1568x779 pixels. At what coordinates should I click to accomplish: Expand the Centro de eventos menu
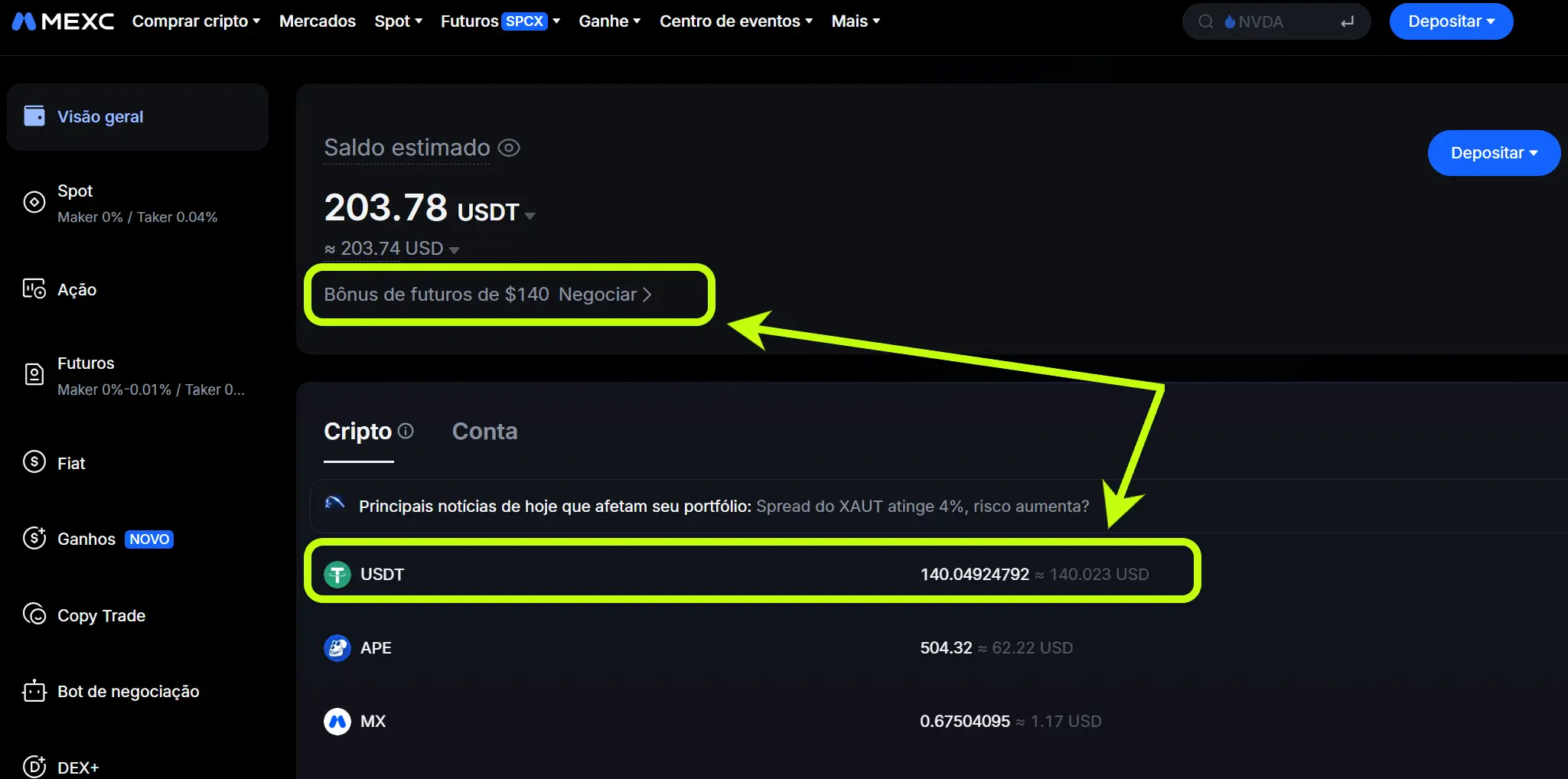(x=736, y=21)
